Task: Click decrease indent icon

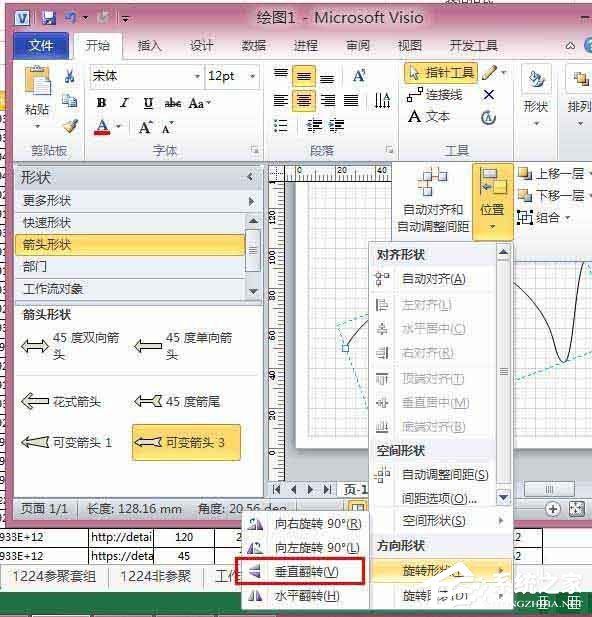Action: click(x=314, y=126)
